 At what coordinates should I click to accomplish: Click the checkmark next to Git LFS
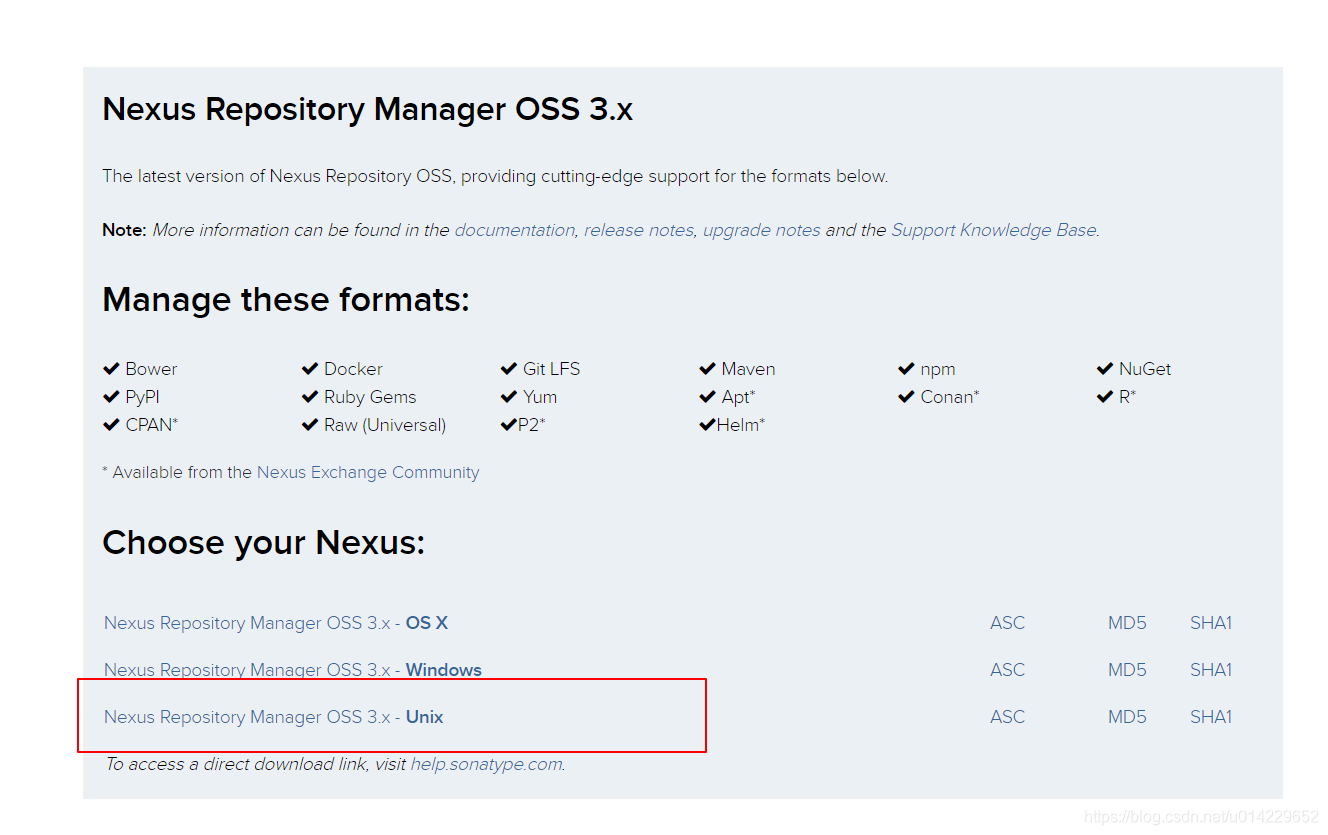509,369
